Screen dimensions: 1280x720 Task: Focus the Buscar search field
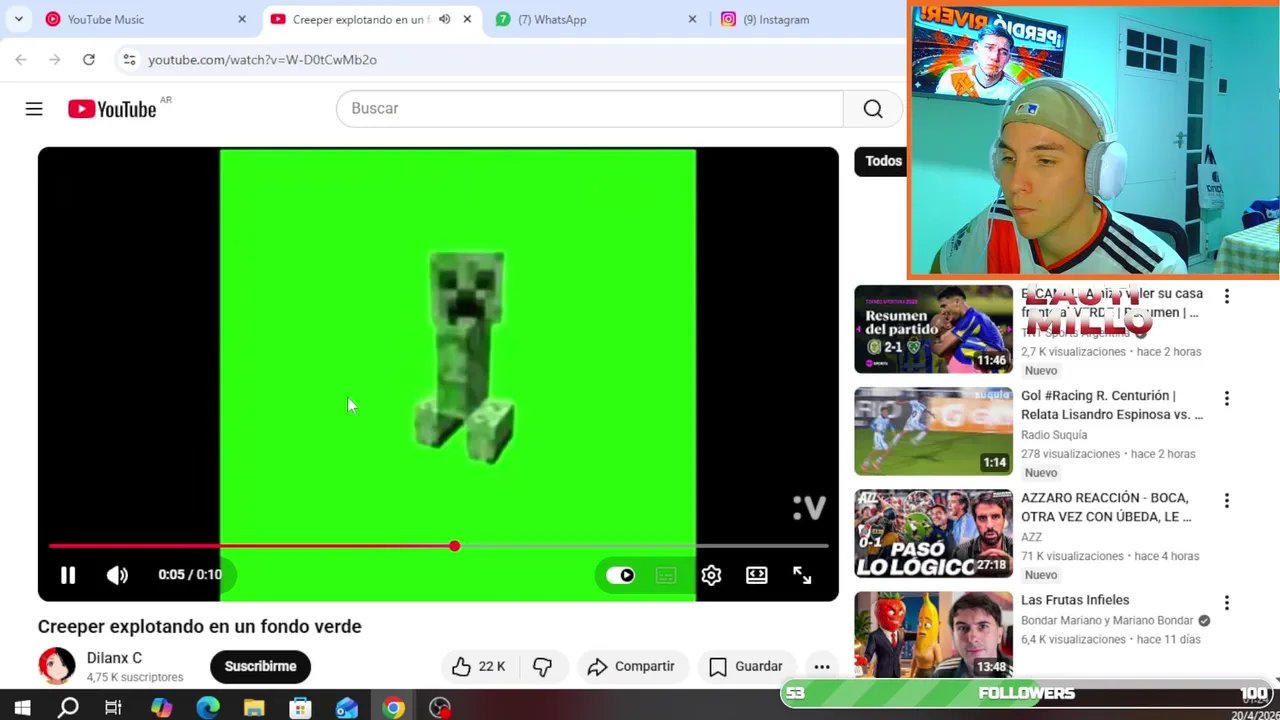[x=590, y=108]
